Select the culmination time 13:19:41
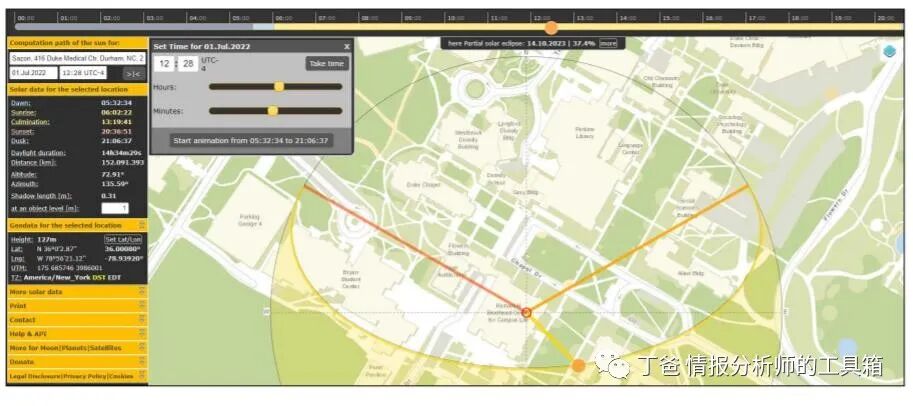This screenshot has height=406, width=913. [116, 122]
